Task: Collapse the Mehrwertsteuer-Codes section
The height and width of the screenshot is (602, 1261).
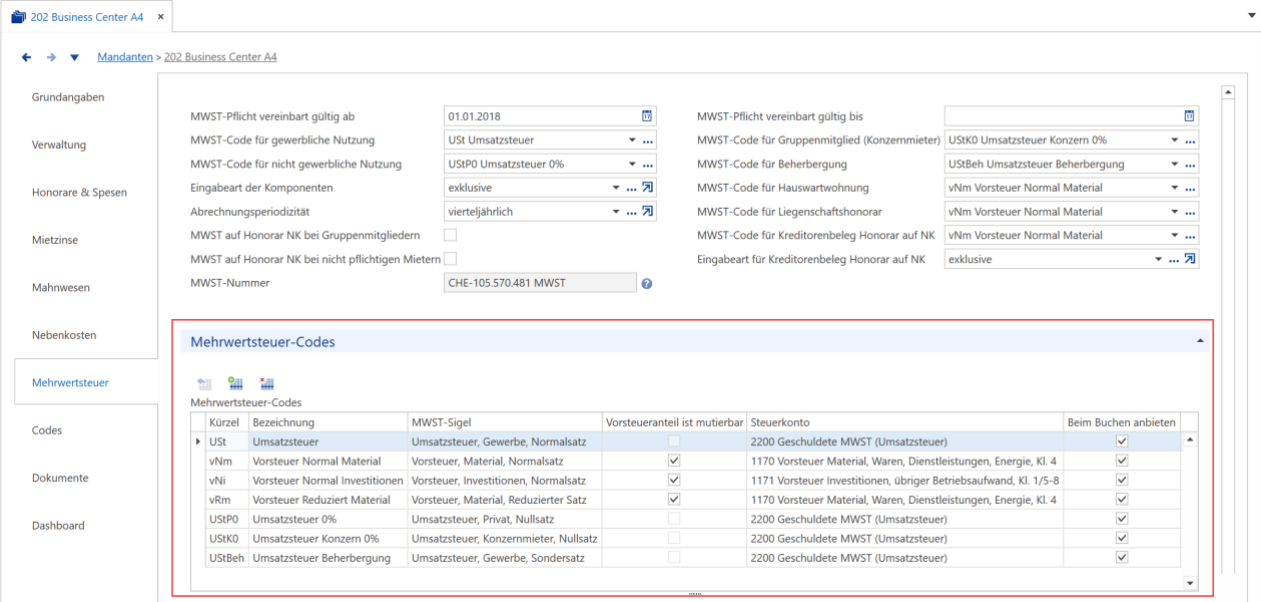Action: [x=1200, y=341]
